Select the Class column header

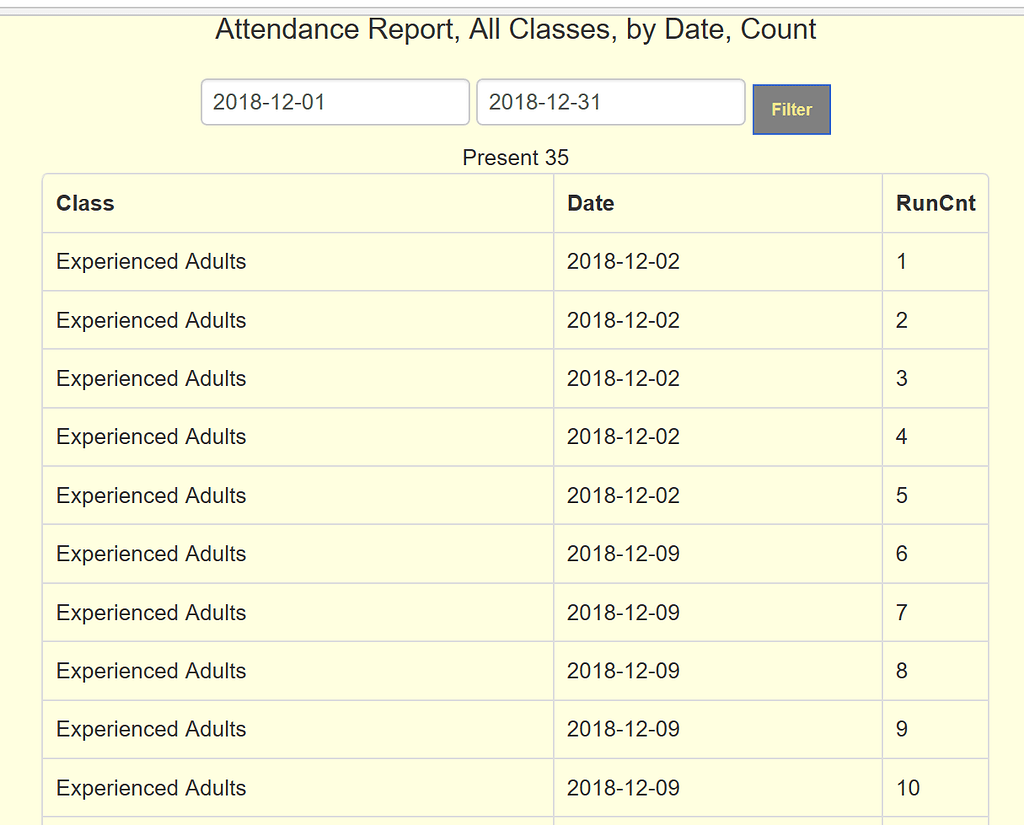(85, 203)
